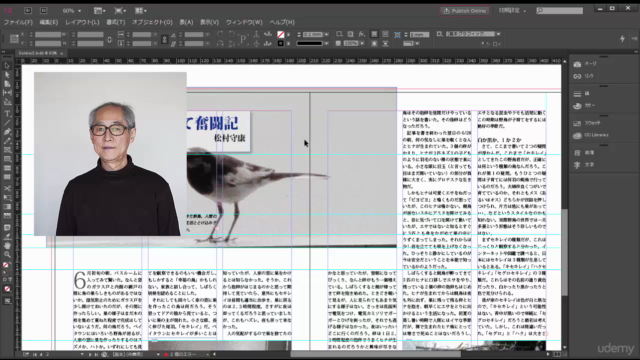Open the CC Libraries panel button
Screen dimensions: 640x360
pos(591,135)
